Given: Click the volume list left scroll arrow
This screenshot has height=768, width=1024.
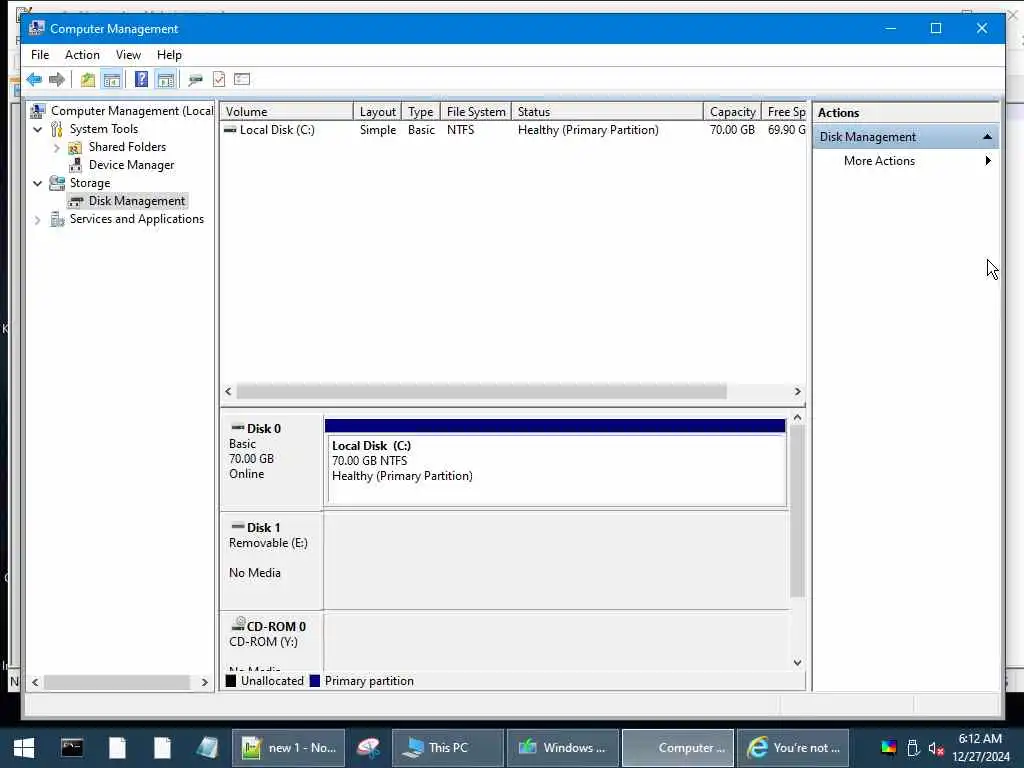Looking at the screenshot, I should (x=228, y=392).
